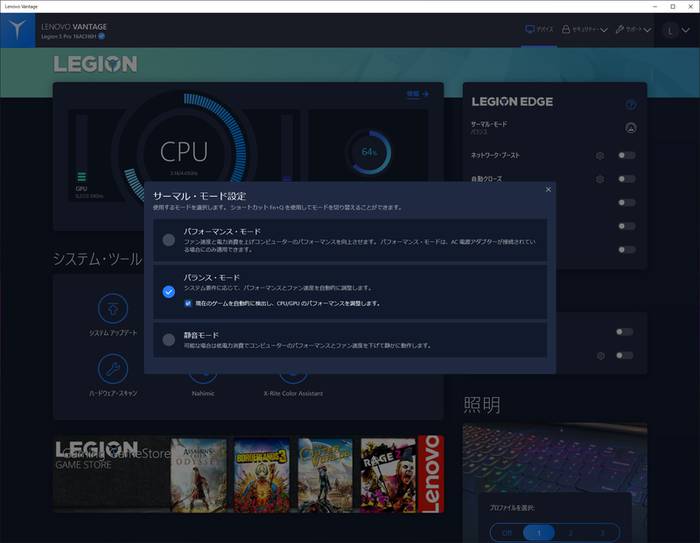Select lighting profile 1
Image resolution: width=700 pixels, height=543 pixels.
click(x=539, y=533)
